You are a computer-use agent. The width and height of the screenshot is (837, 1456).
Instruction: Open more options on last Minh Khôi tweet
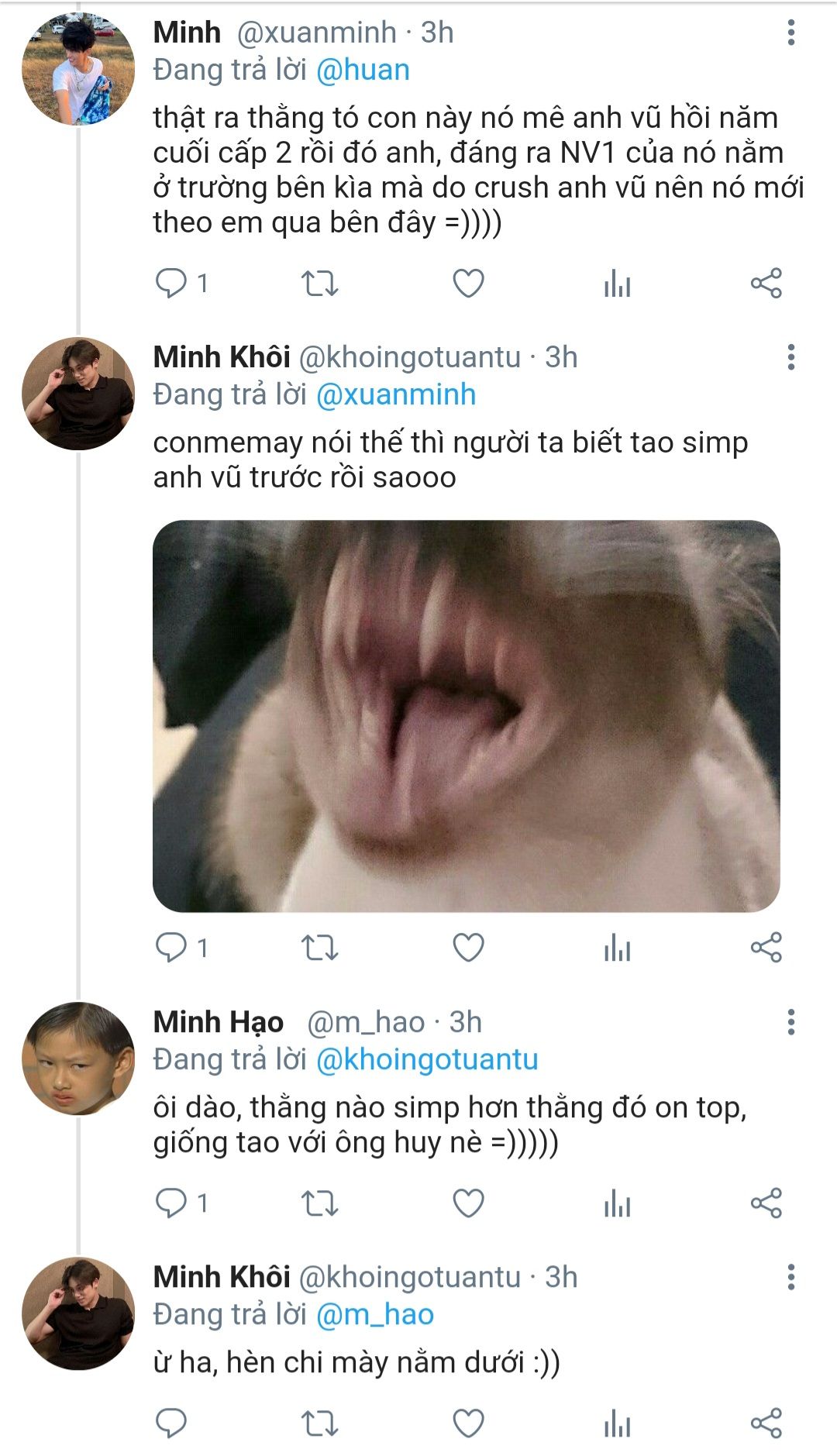790,1277
